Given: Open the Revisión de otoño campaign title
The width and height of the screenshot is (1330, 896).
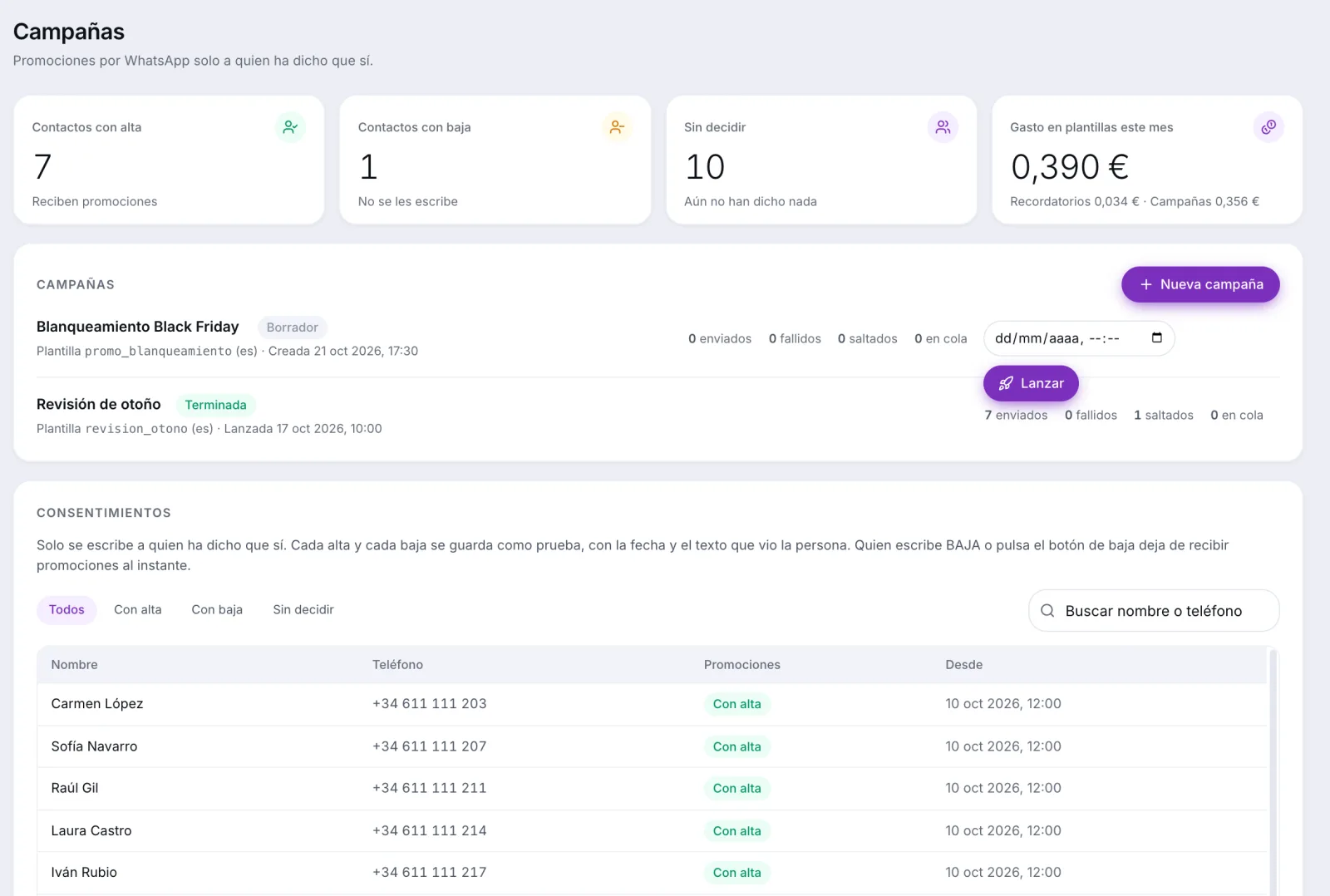Looking at the screenshot, I should [x=99, y=404].
